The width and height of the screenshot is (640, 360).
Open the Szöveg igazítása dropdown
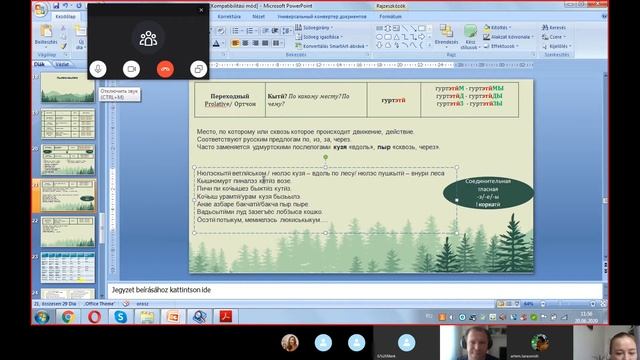tap(319, 37)
